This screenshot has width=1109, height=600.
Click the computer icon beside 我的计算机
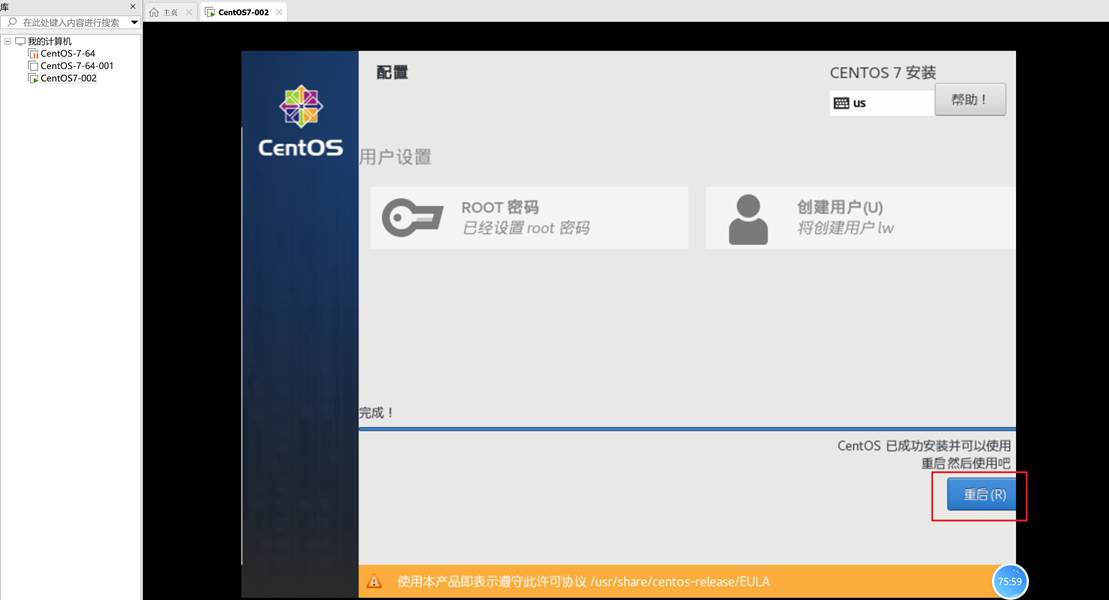[20, 41]
